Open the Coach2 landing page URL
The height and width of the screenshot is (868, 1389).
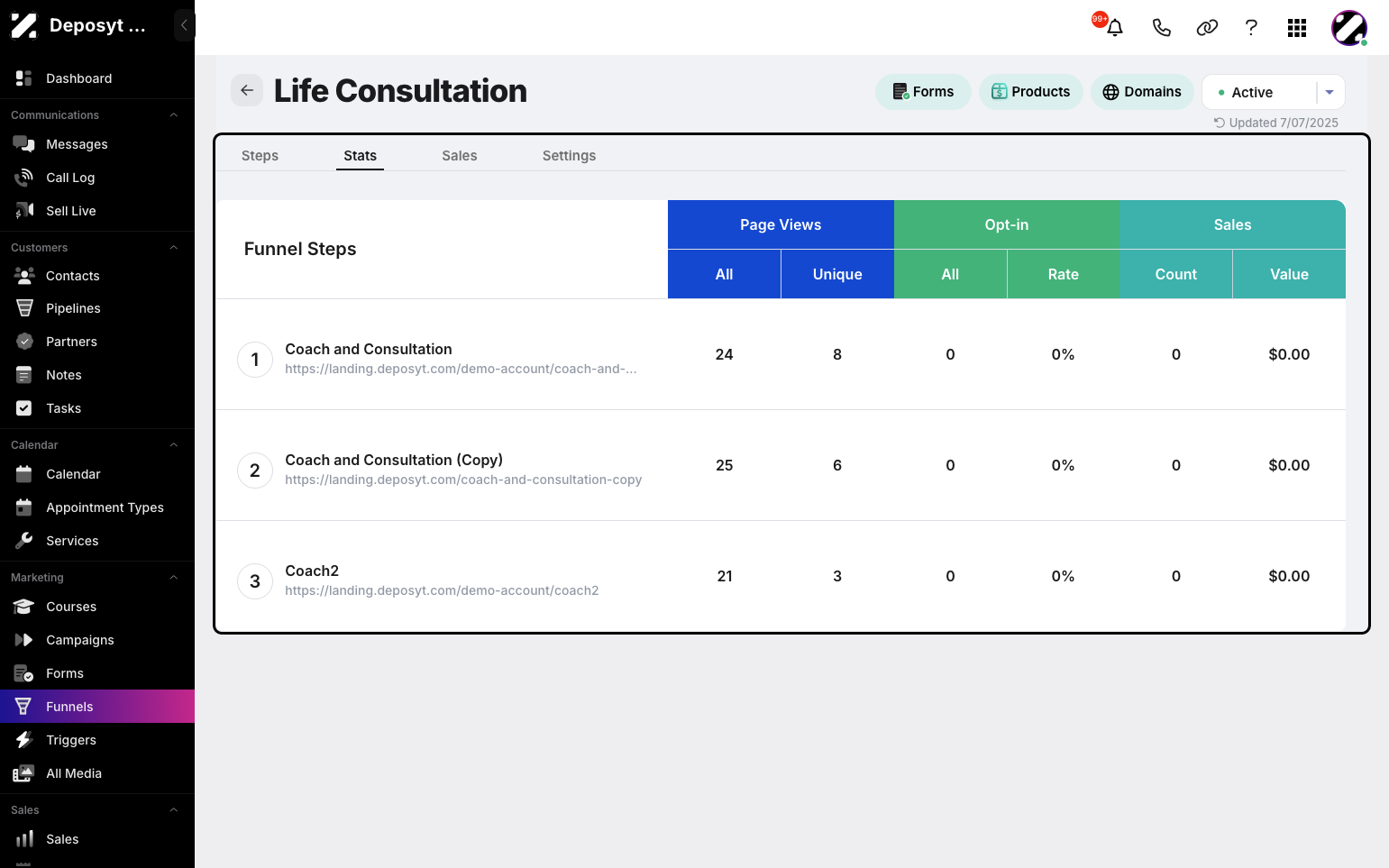point(442,590)
